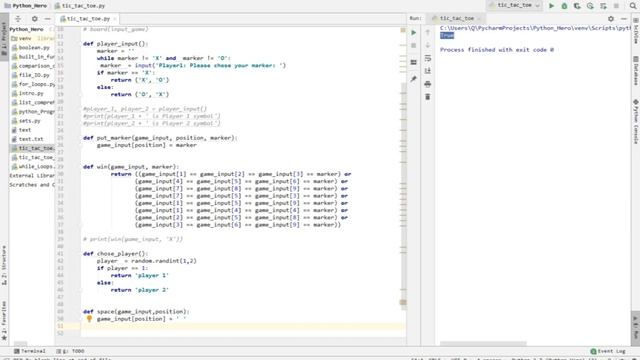Open the SciView side panel

tap(636, 31)
